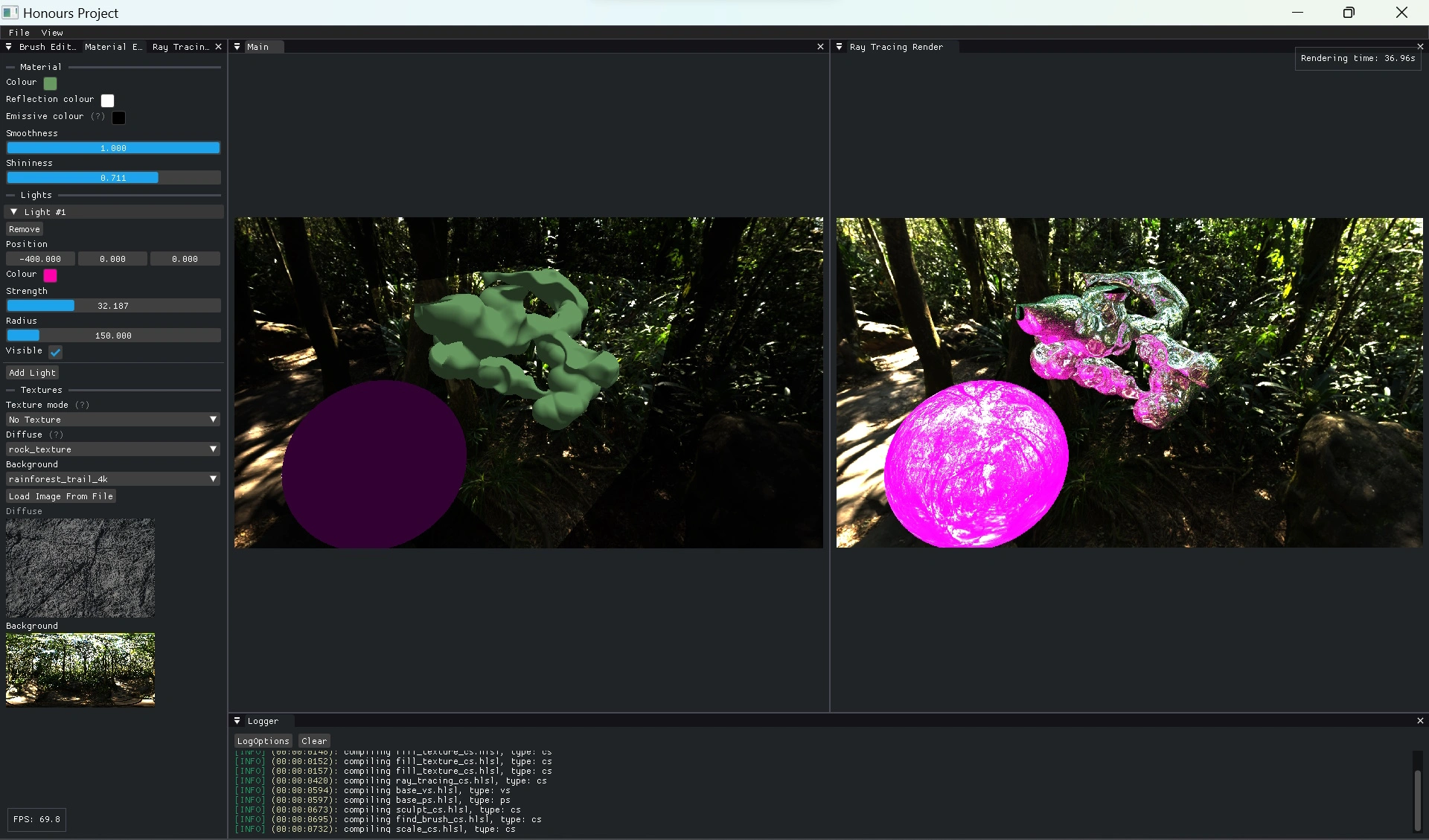
Task: Open the File menu
Action: point(19,33)
